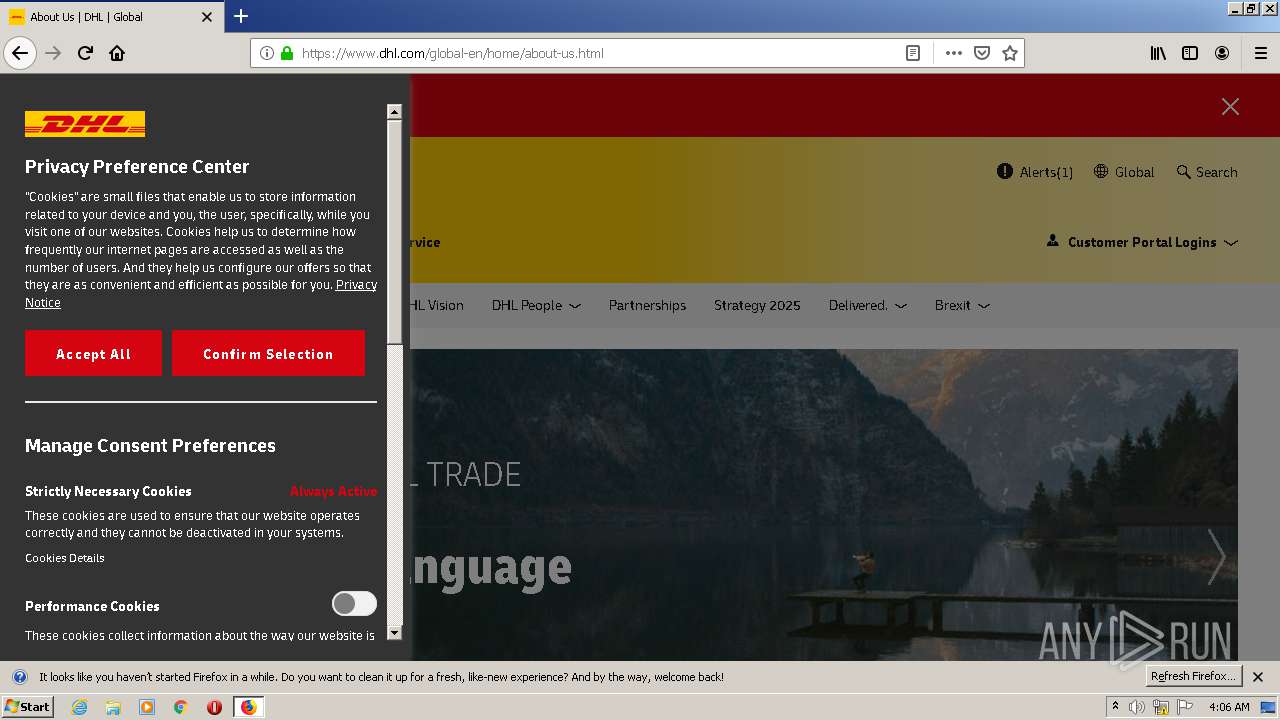Click the action center flag icon
Viewport: 1280px width, 720px height.
[1185, 707]
